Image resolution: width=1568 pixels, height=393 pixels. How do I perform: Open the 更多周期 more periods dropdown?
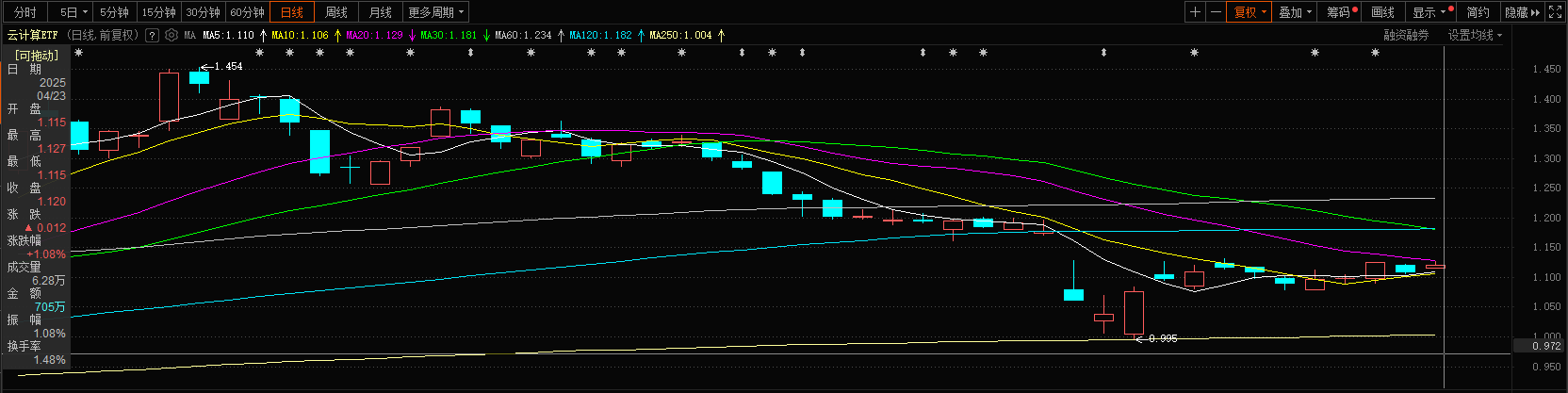point(436,12)
